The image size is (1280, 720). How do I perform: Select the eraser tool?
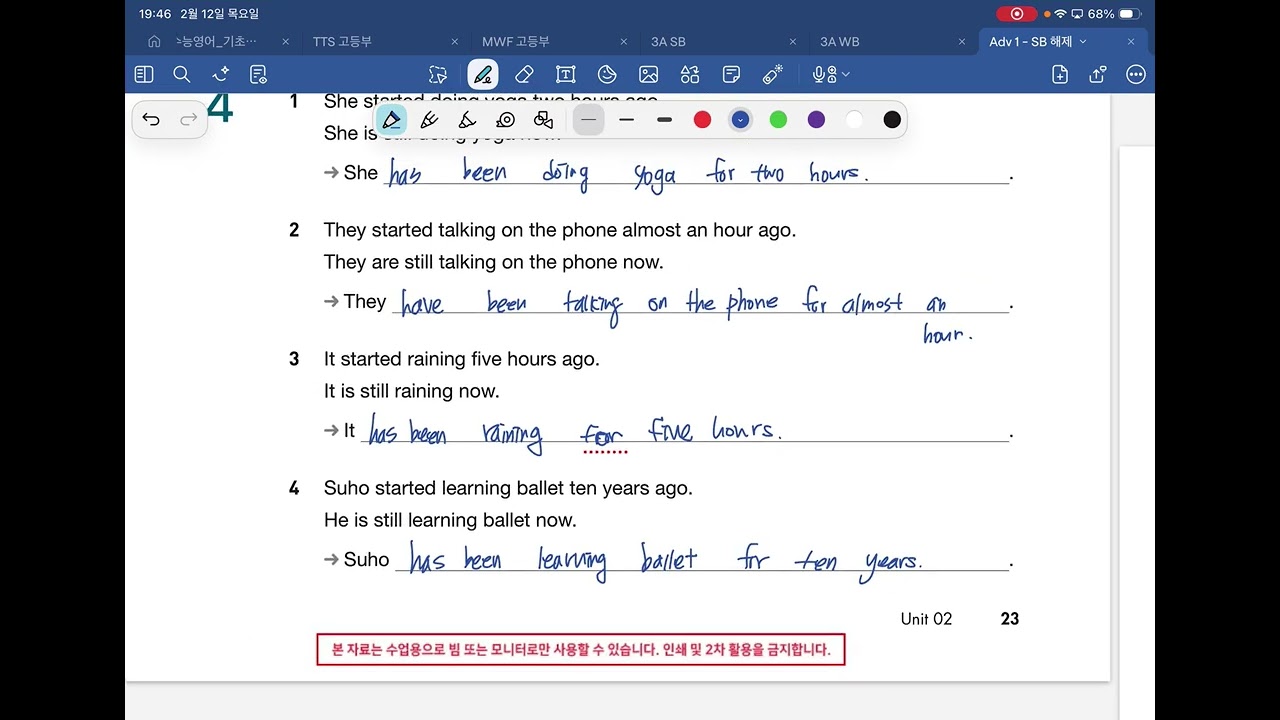click(524, 74)
